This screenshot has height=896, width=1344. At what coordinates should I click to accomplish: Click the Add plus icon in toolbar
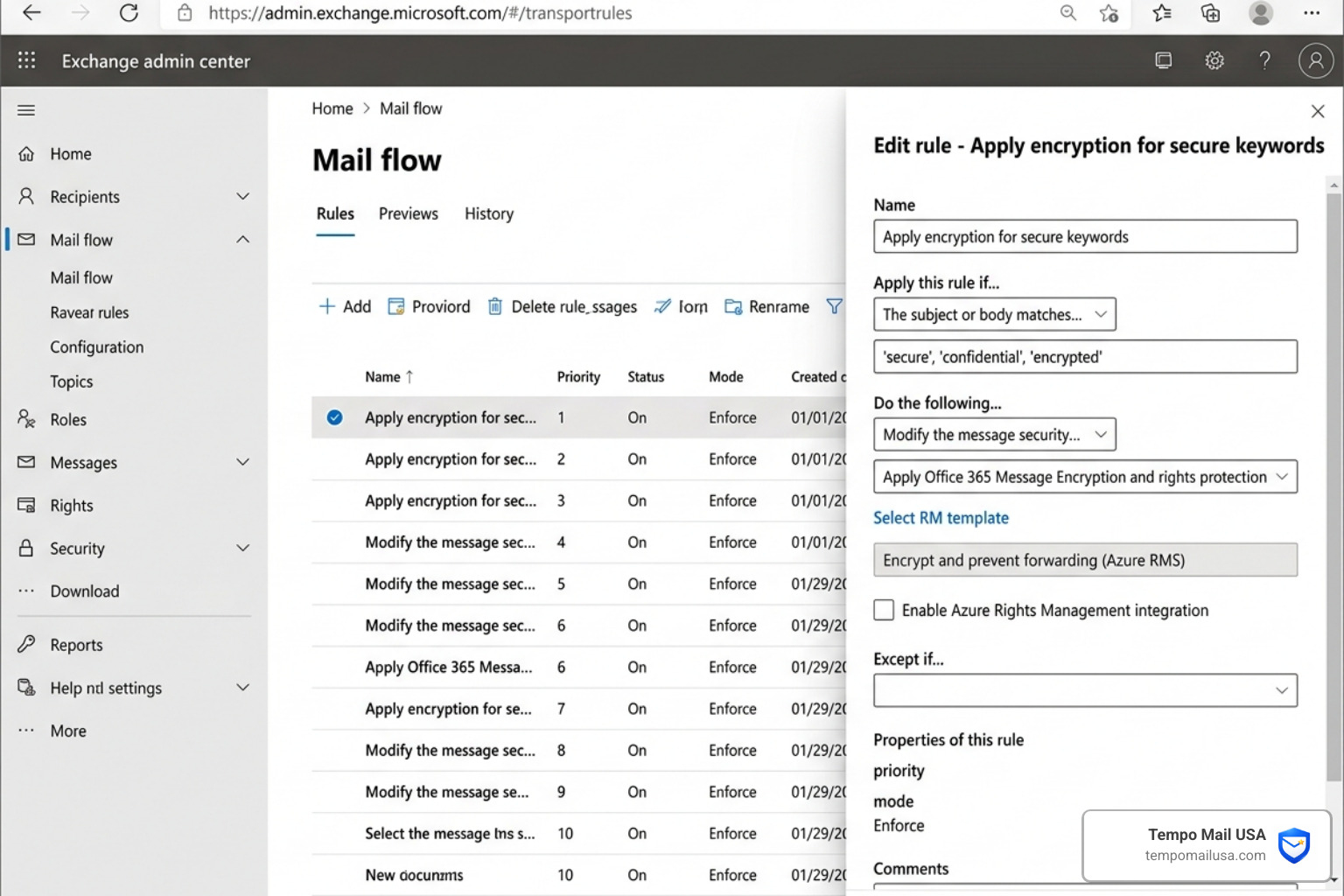coord(326,306)
